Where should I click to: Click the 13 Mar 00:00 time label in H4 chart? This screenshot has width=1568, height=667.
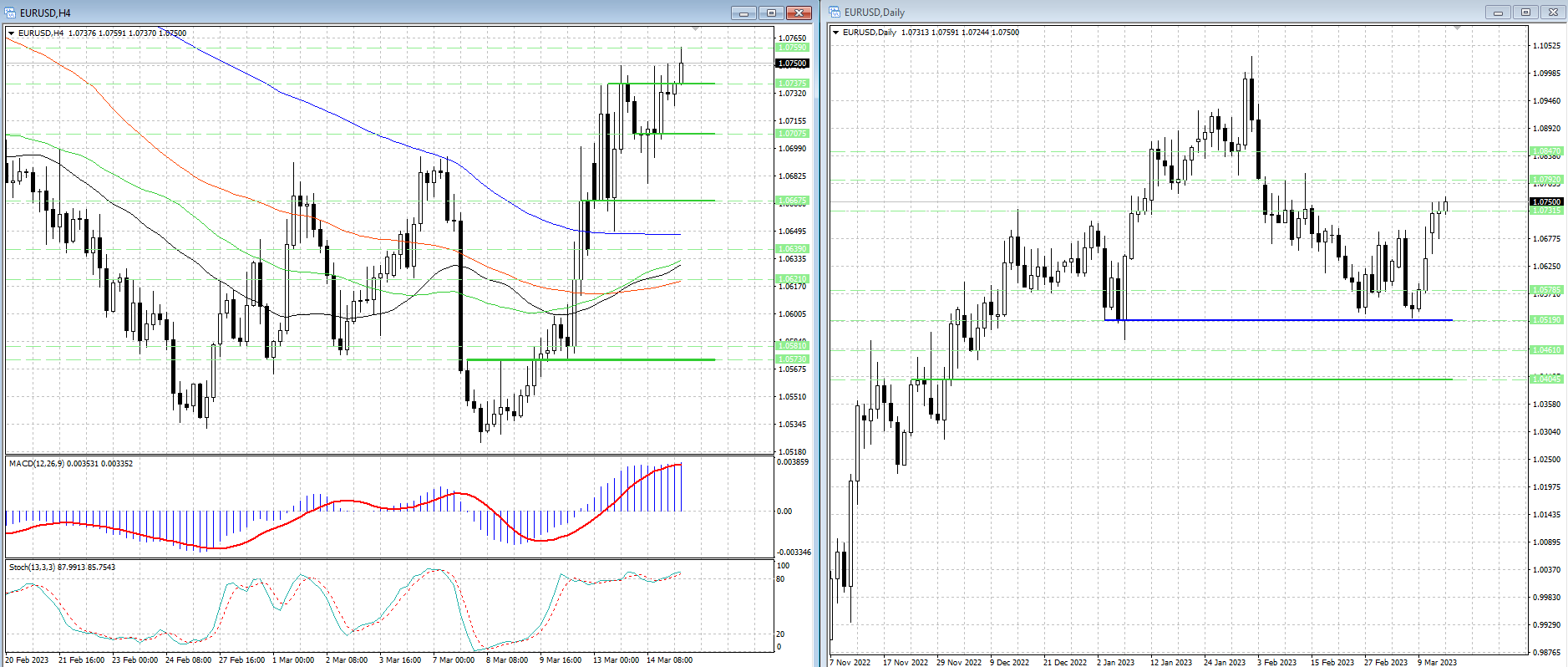coord(616,660)
